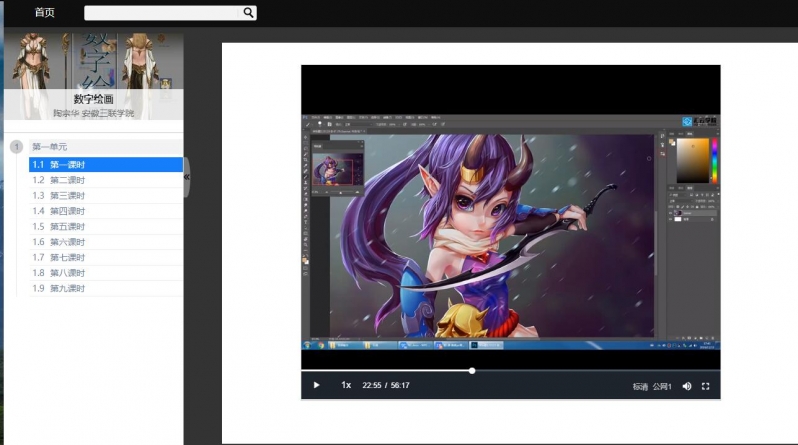798x445 pixels.
Task: Open the 标清 video quality selector
Action: pos(640,386)
